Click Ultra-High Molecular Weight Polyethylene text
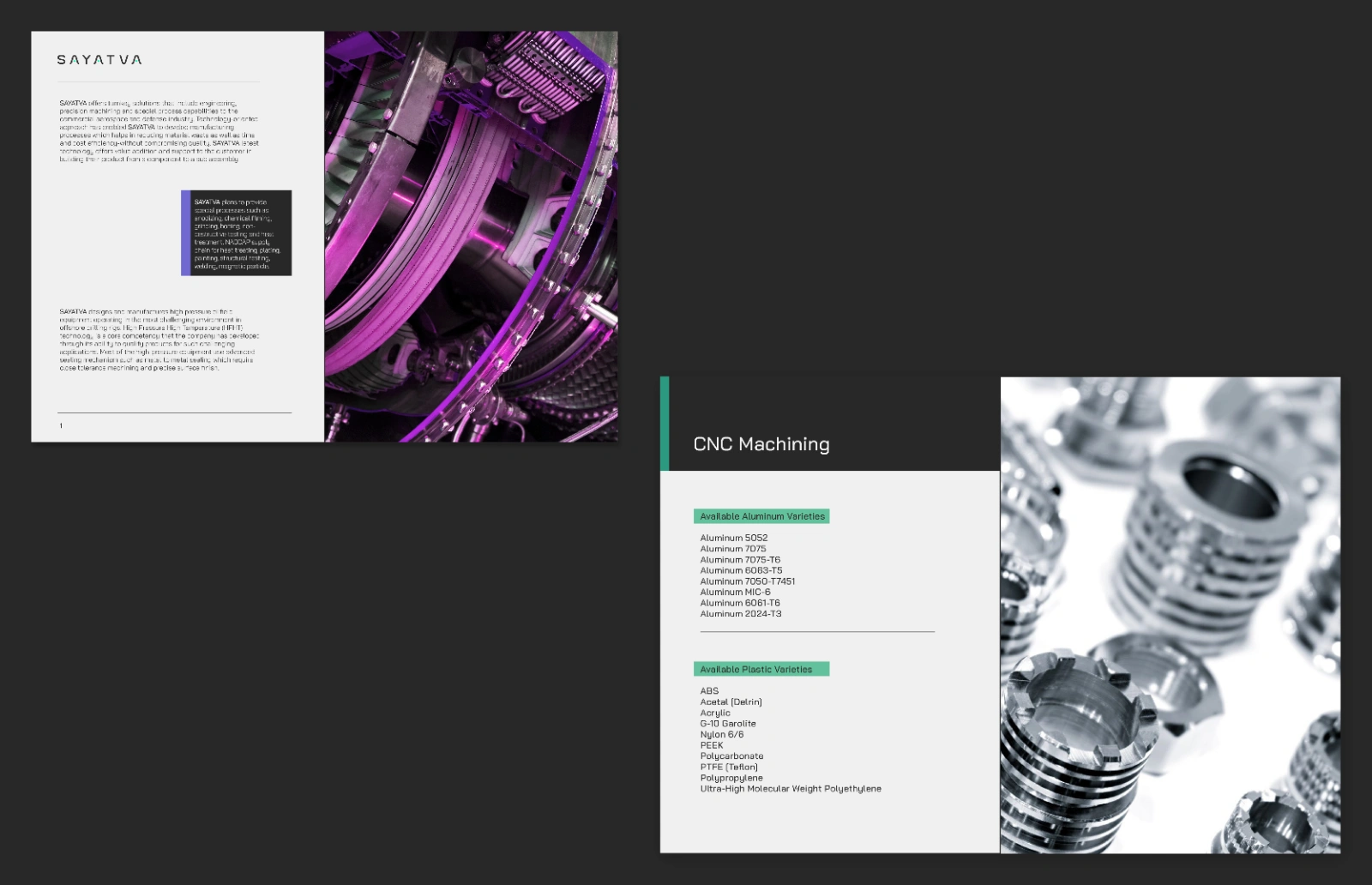The image size is (1372, 885). click(790, 789)
